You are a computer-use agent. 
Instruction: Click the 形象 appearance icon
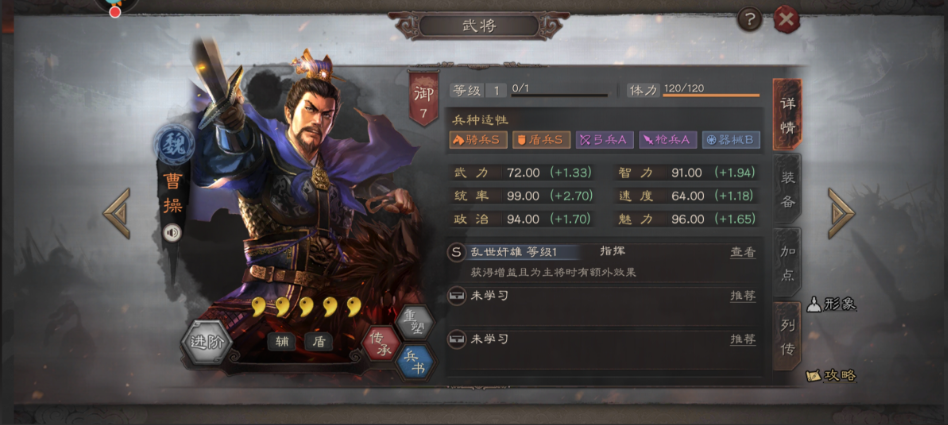point(833,304)
